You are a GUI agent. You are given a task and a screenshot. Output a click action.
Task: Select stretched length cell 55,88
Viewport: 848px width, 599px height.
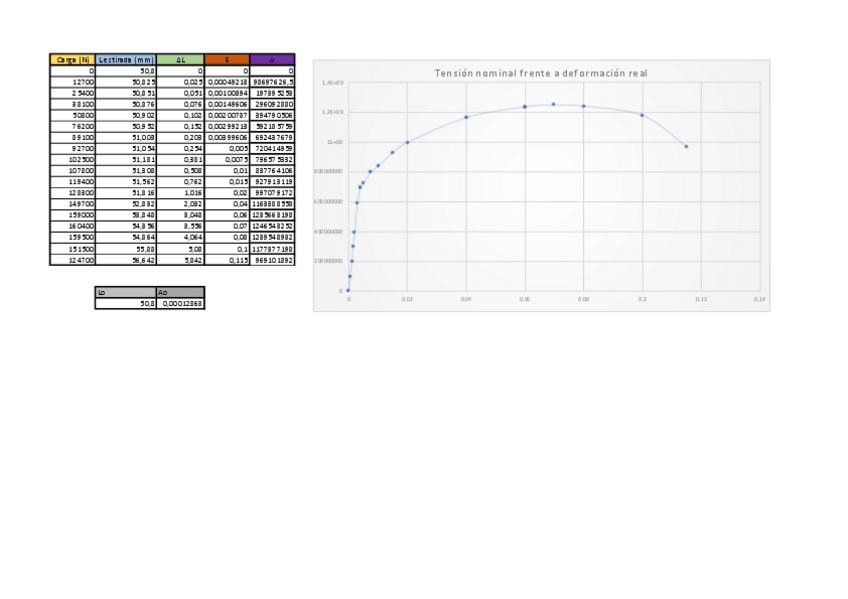[x=126, y=249]
